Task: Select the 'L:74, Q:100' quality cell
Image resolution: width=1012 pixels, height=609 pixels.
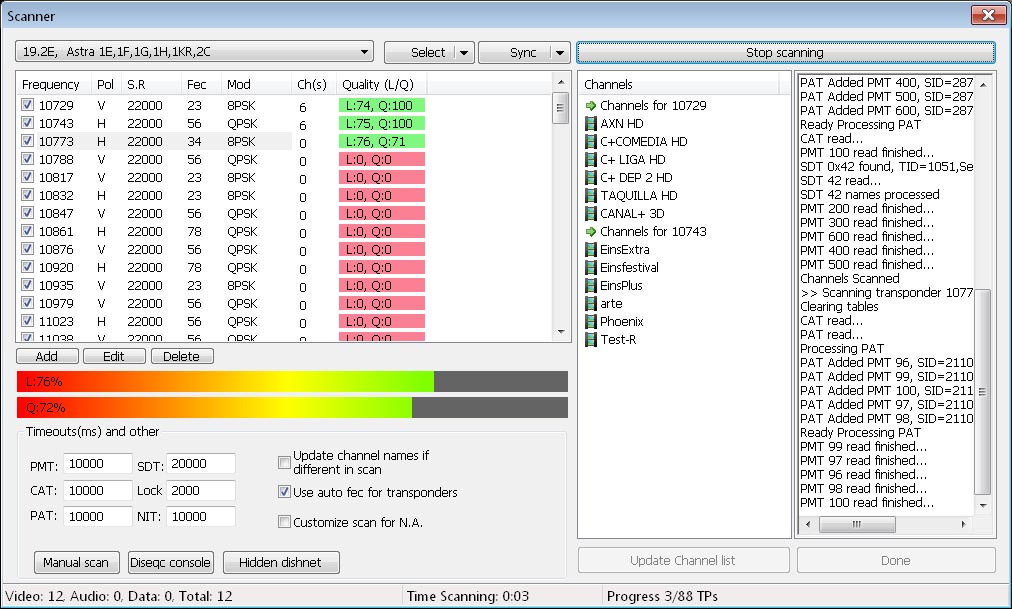Action: [382, 105]
